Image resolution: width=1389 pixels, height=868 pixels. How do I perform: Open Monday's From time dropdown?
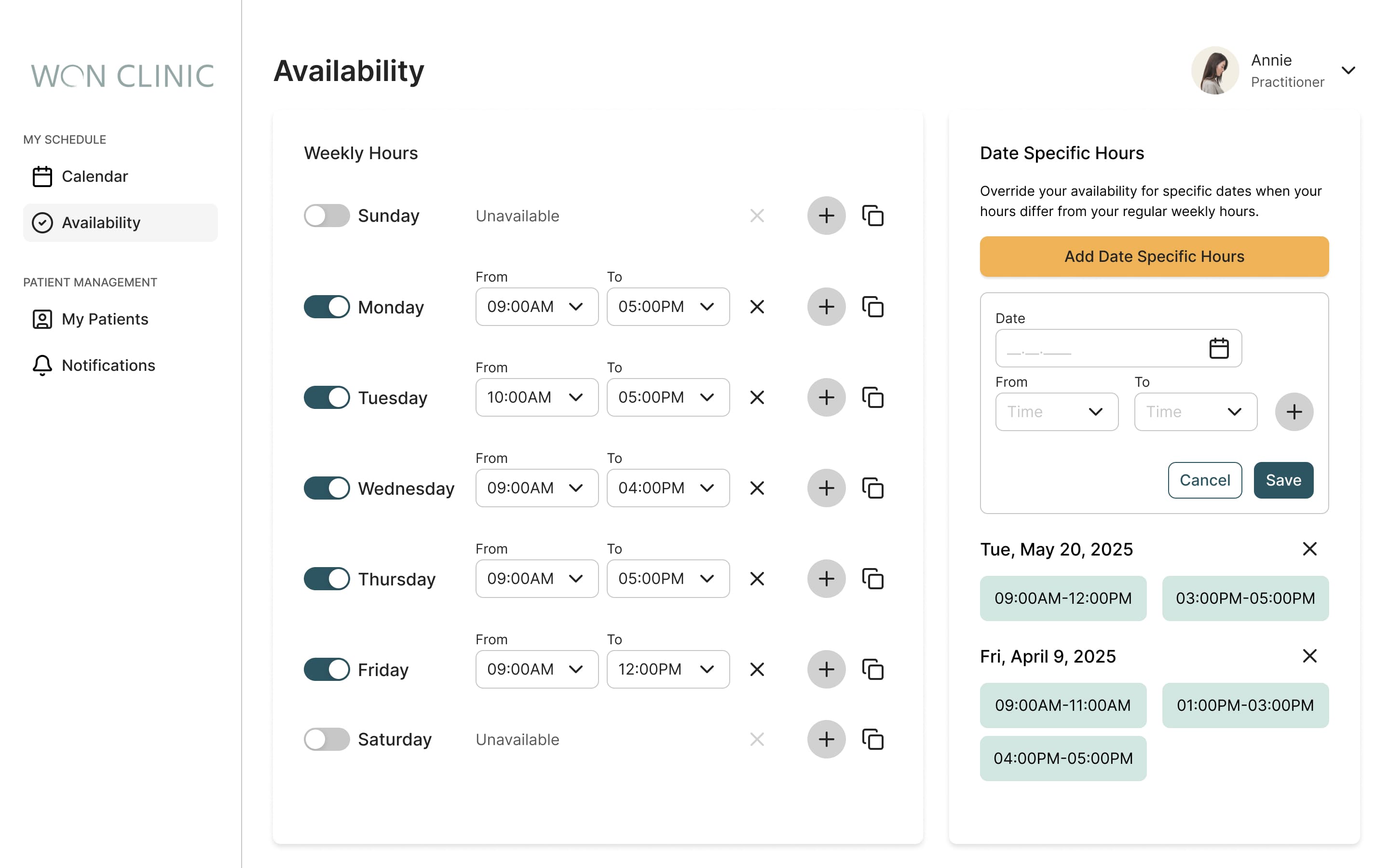click(x=536, y=307)
